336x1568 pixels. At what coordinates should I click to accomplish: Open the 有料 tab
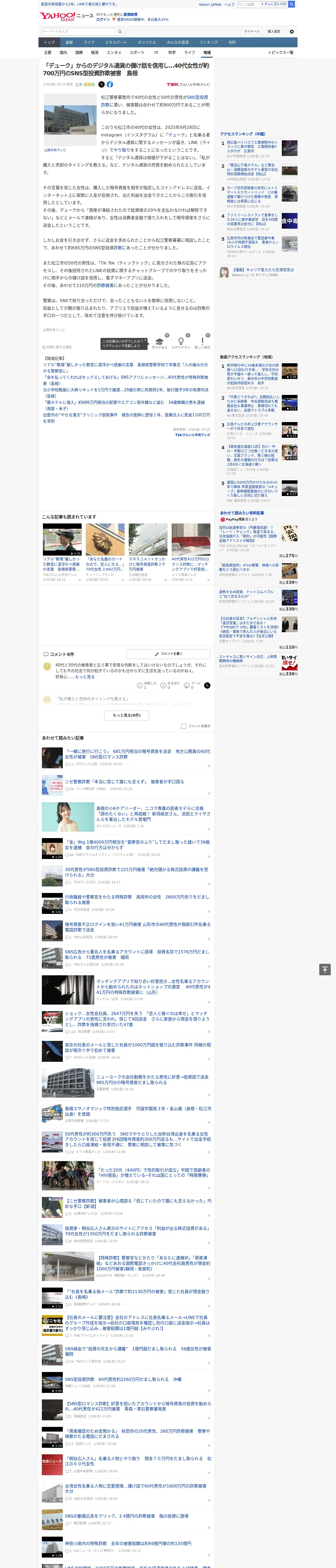coord(232,43)
